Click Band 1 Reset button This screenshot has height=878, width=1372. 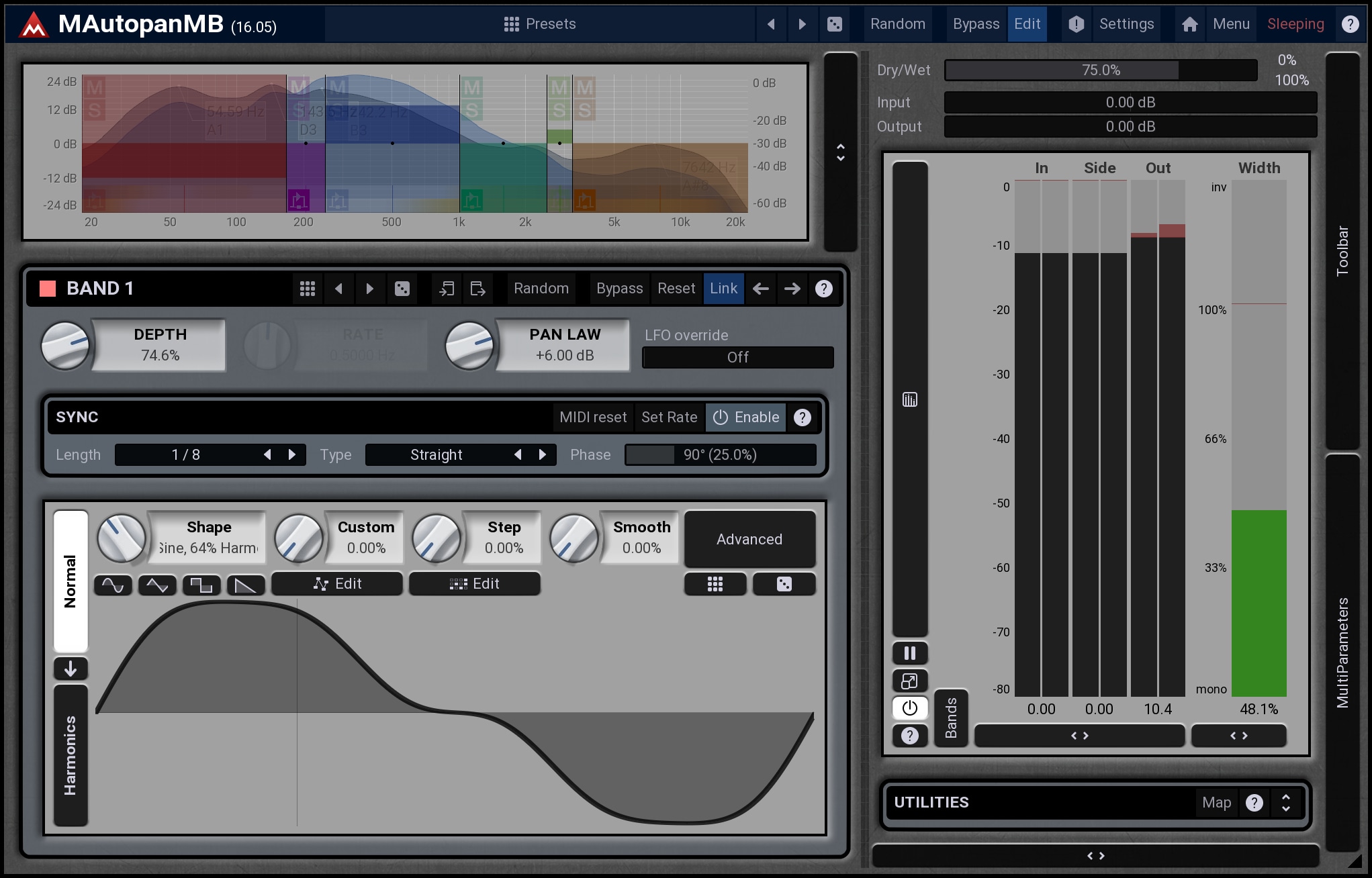pyautogui.click(x=676, y=289)
